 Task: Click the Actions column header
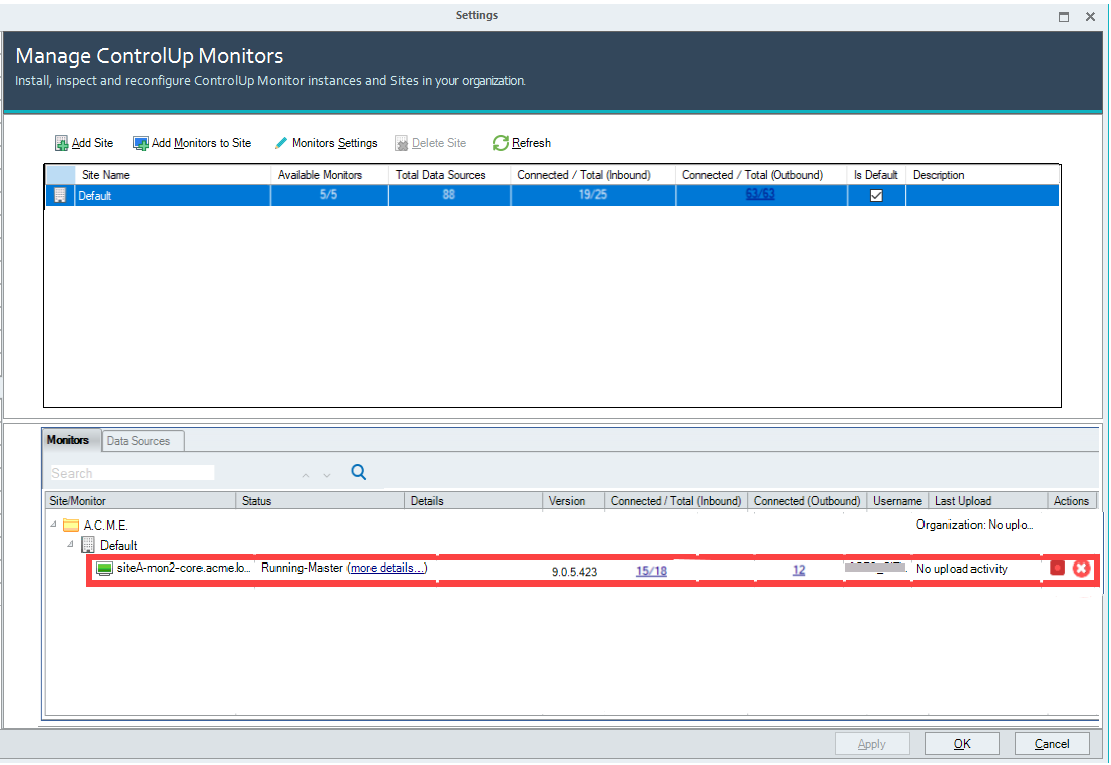[x=1071, y=501]
